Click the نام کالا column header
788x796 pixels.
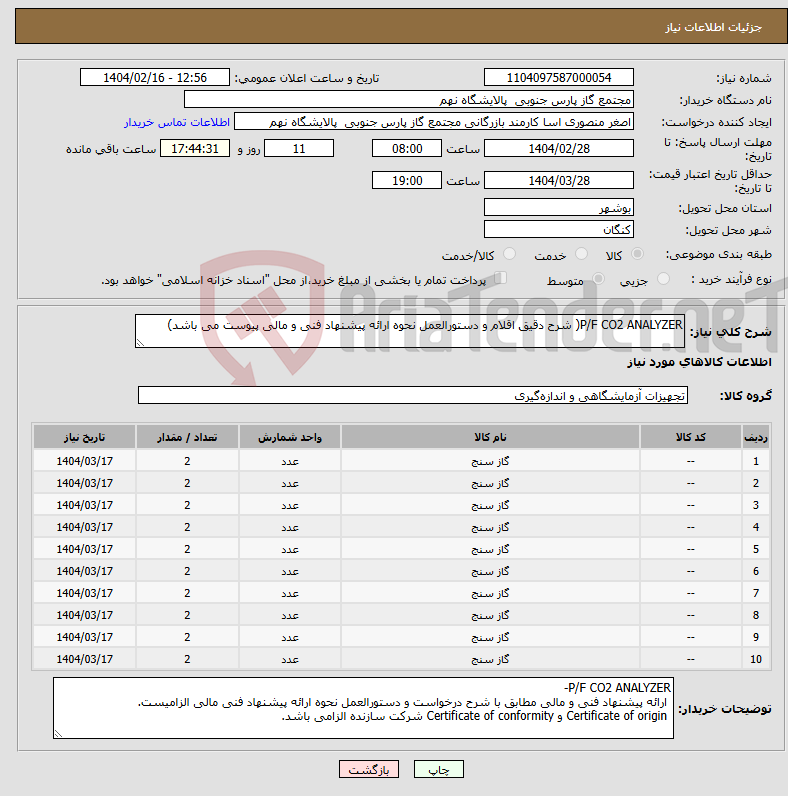(490, 437)
